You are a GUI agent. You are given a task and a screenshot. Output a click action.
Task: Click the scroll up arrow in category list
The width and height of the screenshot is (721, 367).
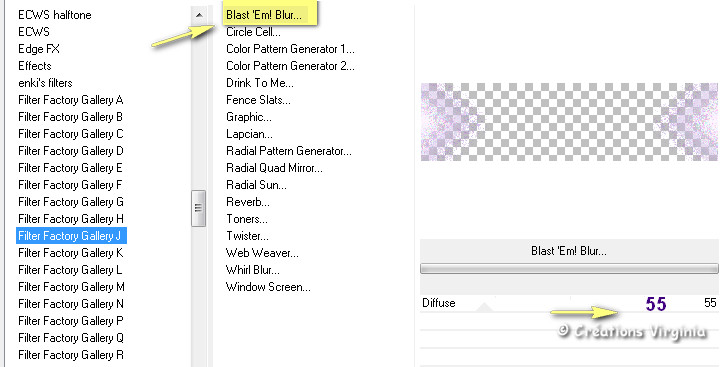pyautogui.click(x=199, y=15)
